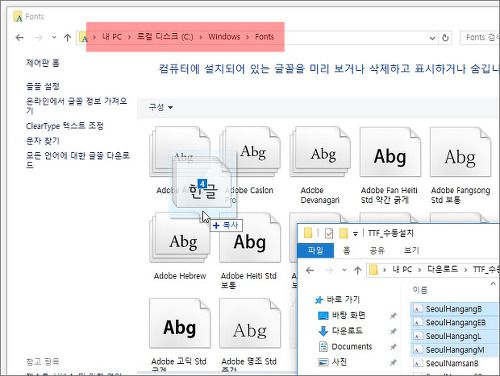This screenshot has height=376, width=500.
Task: Open 문자 찾기 link
Action: 43,141
